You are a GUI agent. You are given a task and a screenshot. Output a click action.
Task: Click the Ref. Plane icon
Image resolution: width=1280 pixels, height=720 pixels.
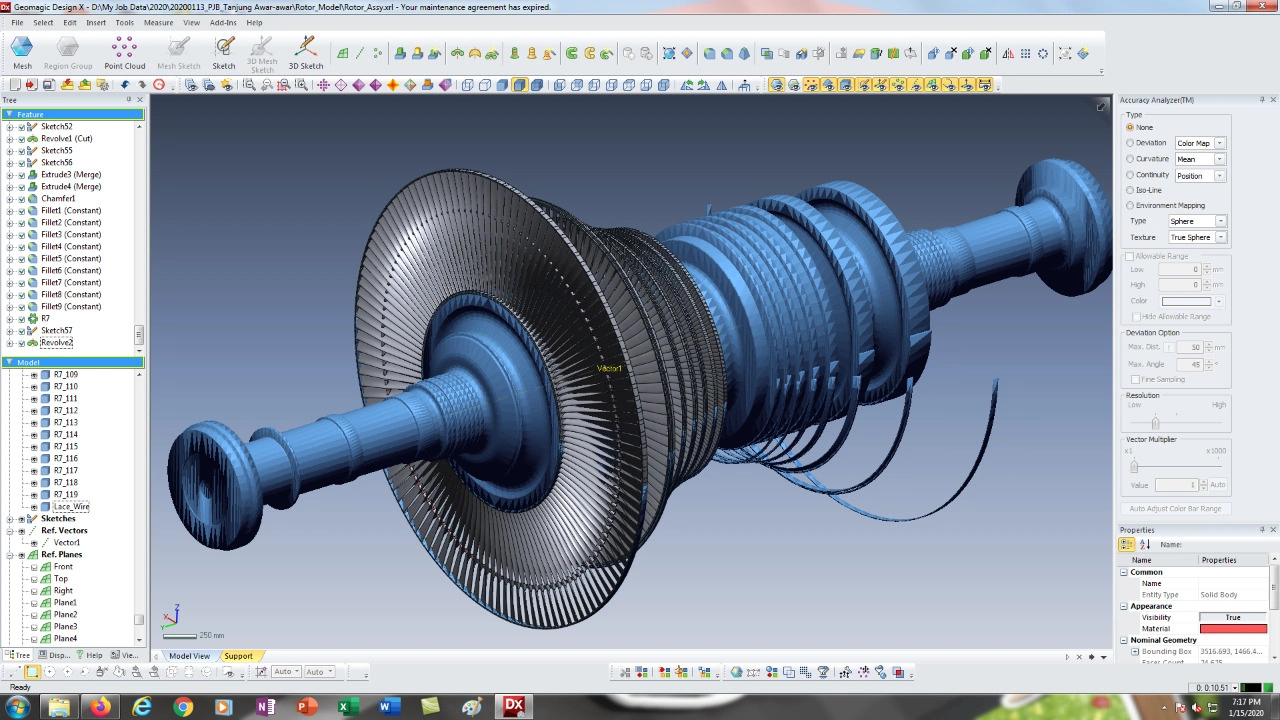343,53
